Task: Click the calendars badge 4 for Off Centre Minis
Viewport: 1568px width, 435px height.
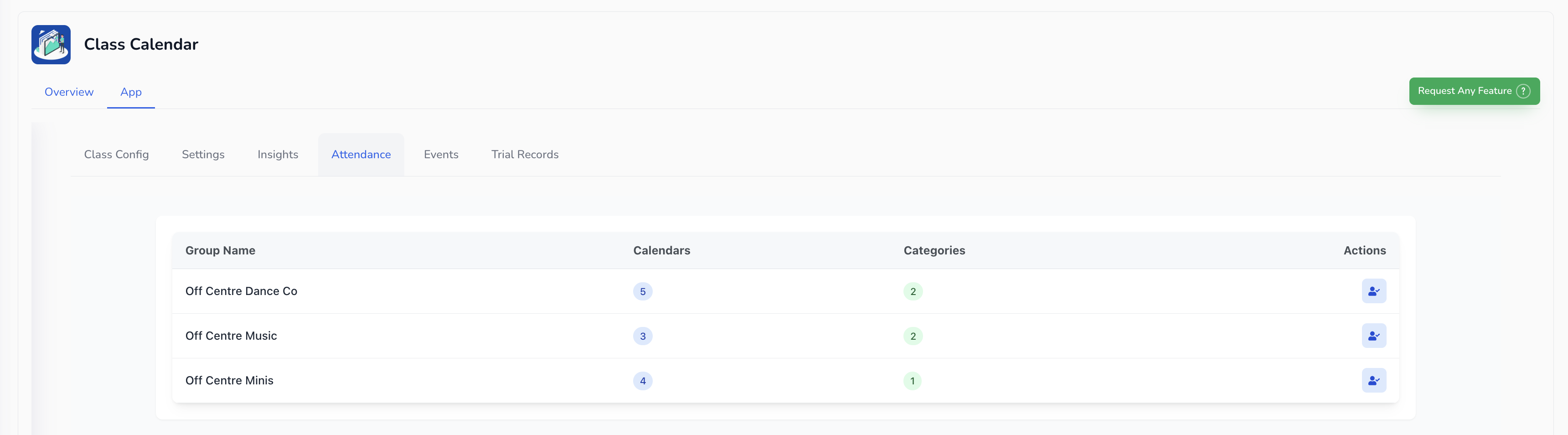Action: point(642,381)
